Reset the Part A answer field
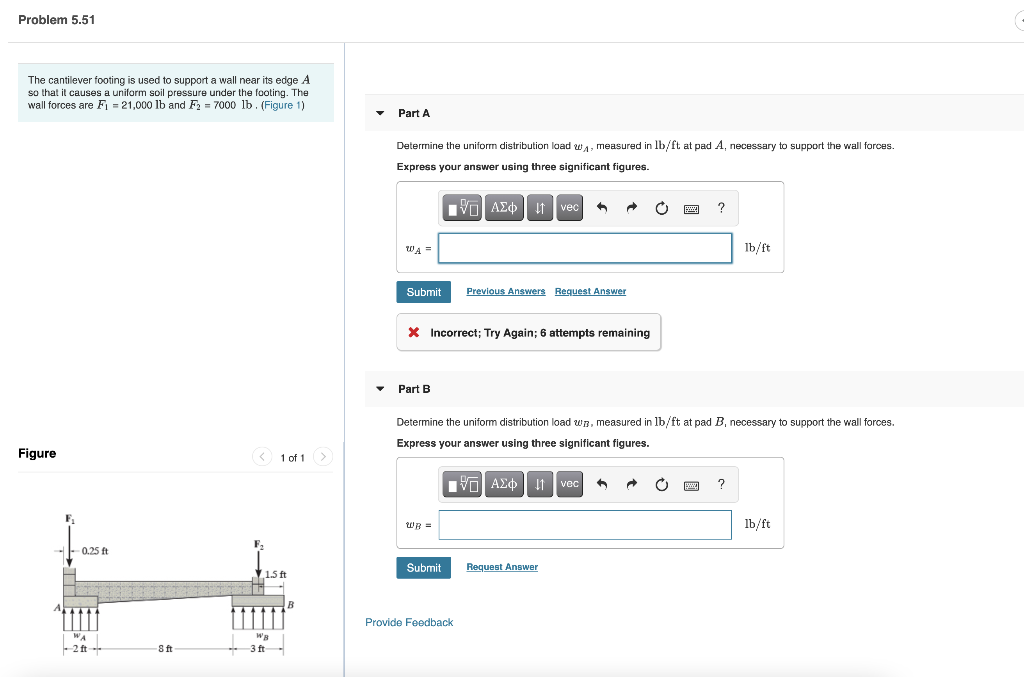 (661, 207)
